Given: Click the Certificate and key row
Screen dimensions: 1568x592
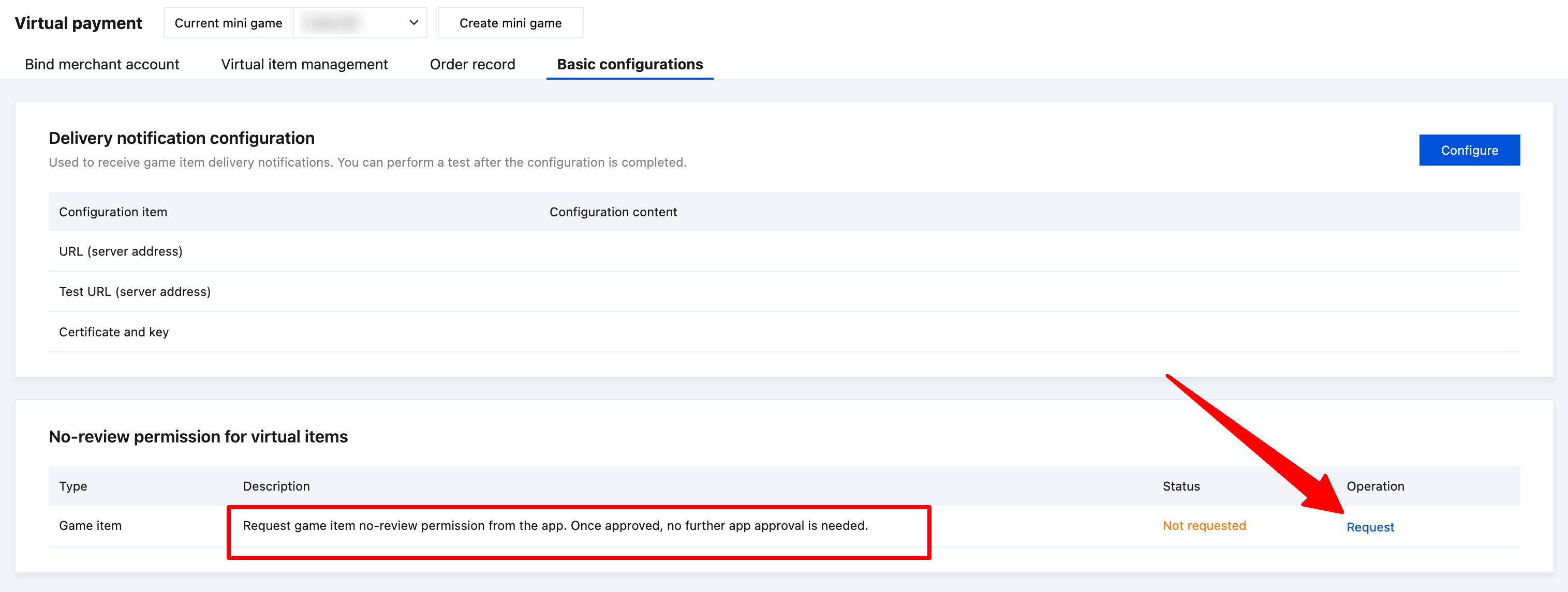Looking at the screenshot, I should pos(114,332).
